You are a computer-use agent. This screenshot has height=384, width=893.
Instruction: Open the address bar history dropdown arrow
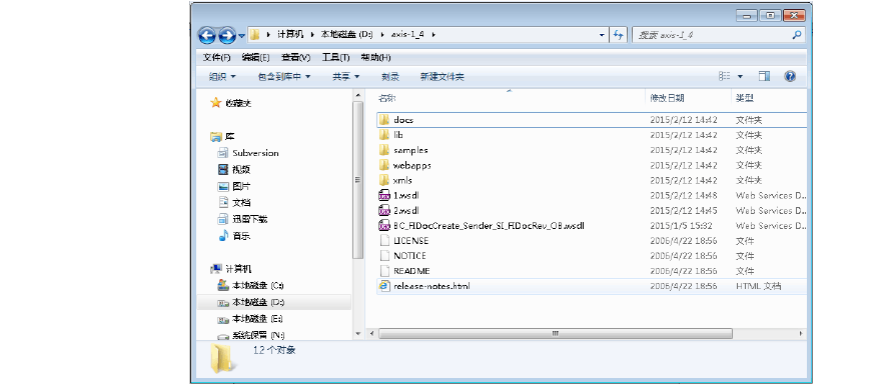(x=602, y=35)
